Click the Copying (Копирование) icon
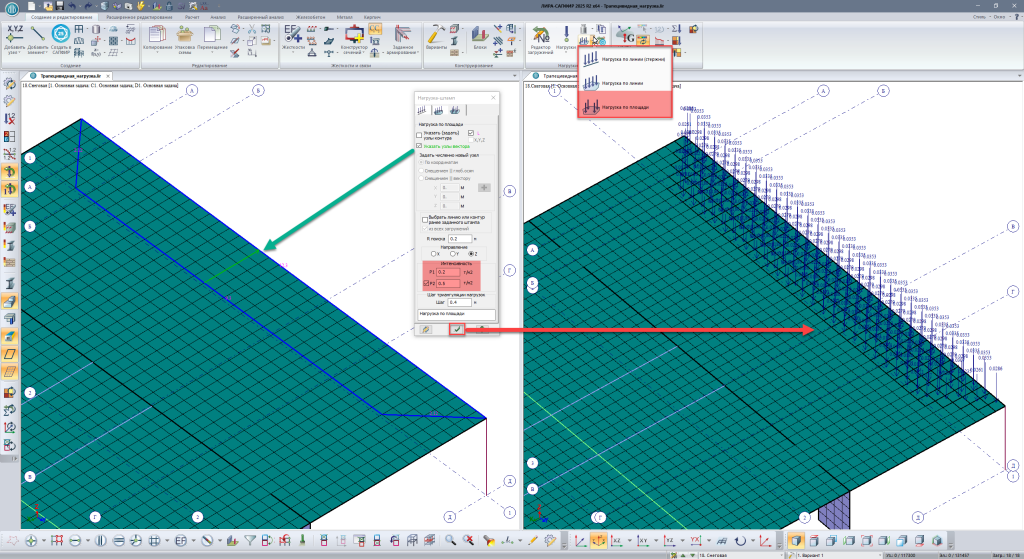The width and height of the screenshot is (1024, 559). 157,34
